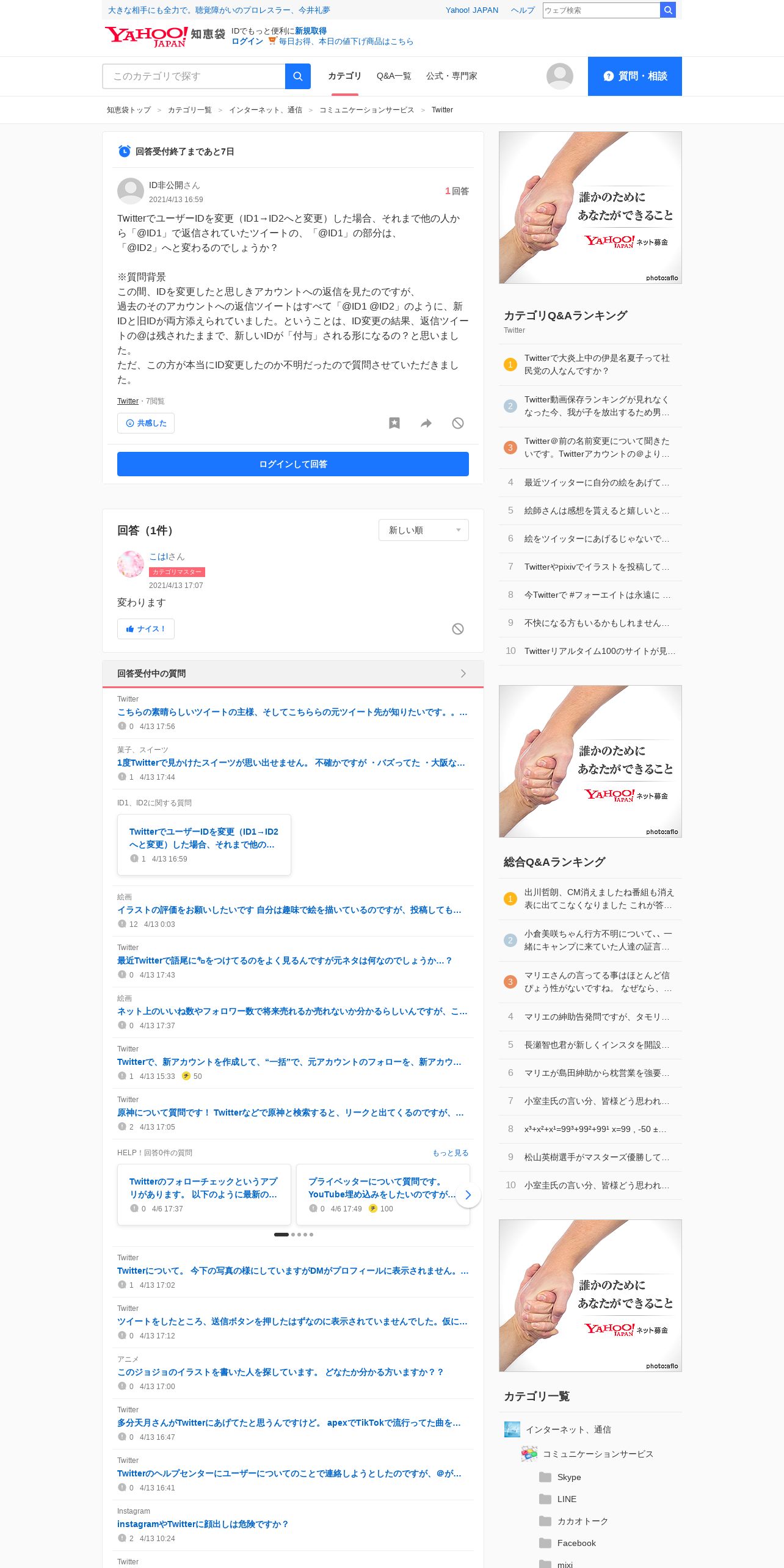Click the 毎日お得、本日の値下げ商品はこちら link
784x1568 pixels.
pyautogui.click(x=346, y=42)
